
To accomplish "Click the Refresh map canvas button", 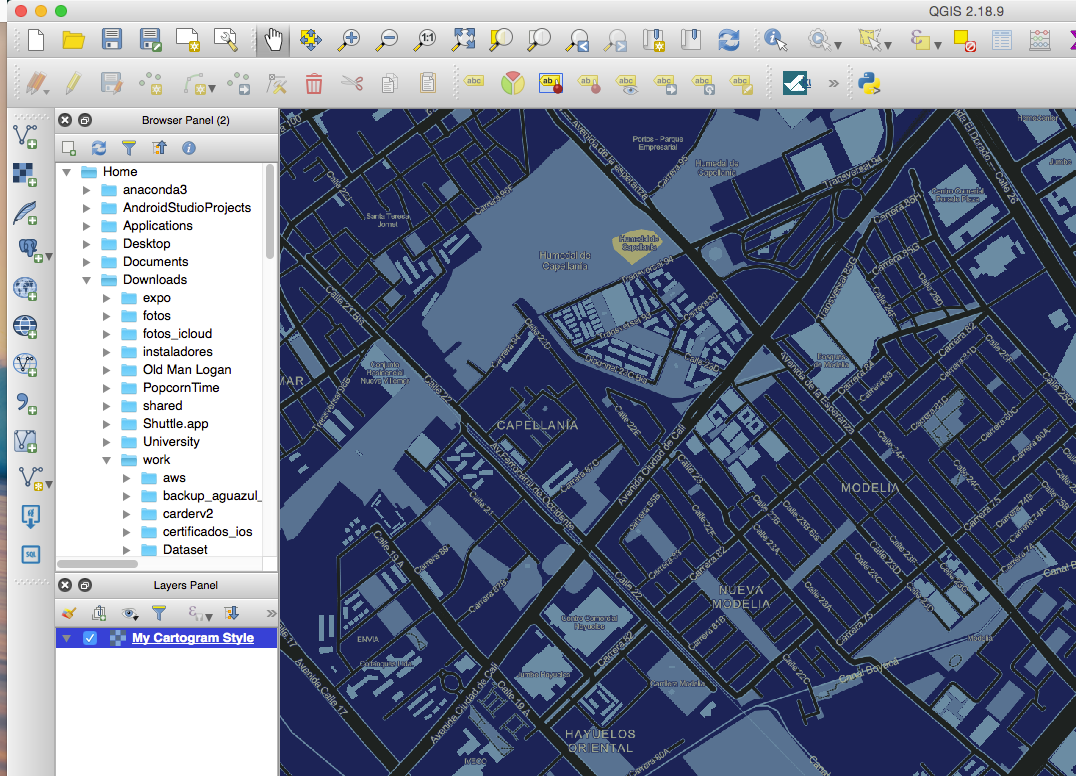I will pos(729,40).
